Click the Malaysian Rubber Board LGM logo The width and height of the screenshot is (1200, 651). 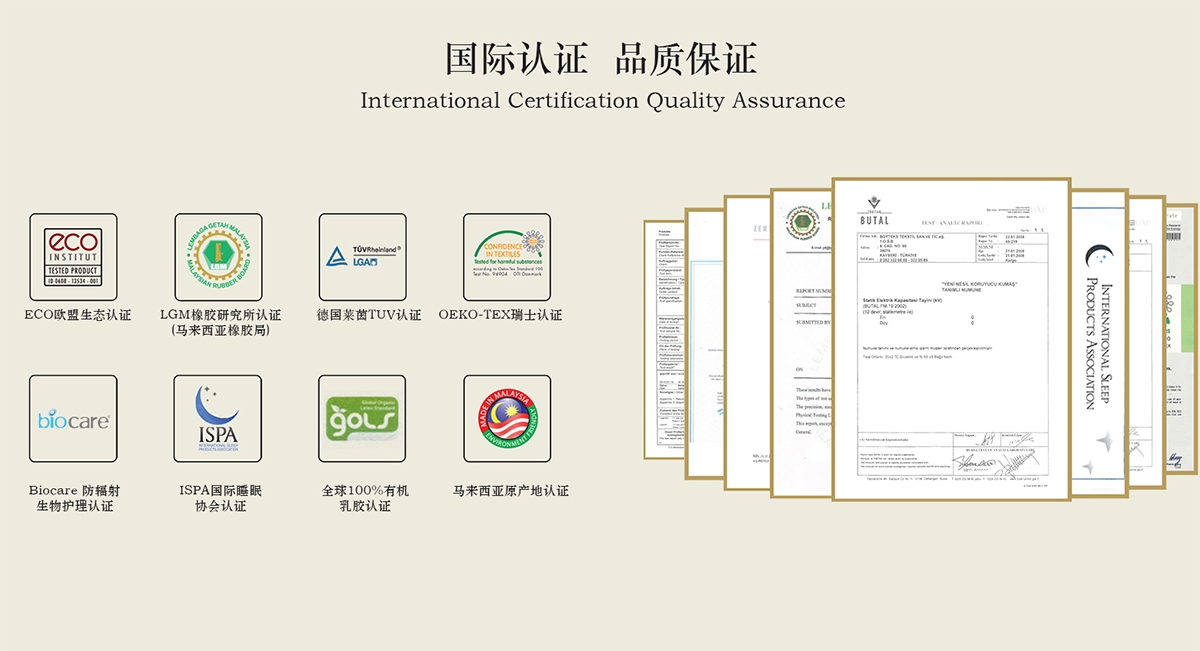click(218, 257)
